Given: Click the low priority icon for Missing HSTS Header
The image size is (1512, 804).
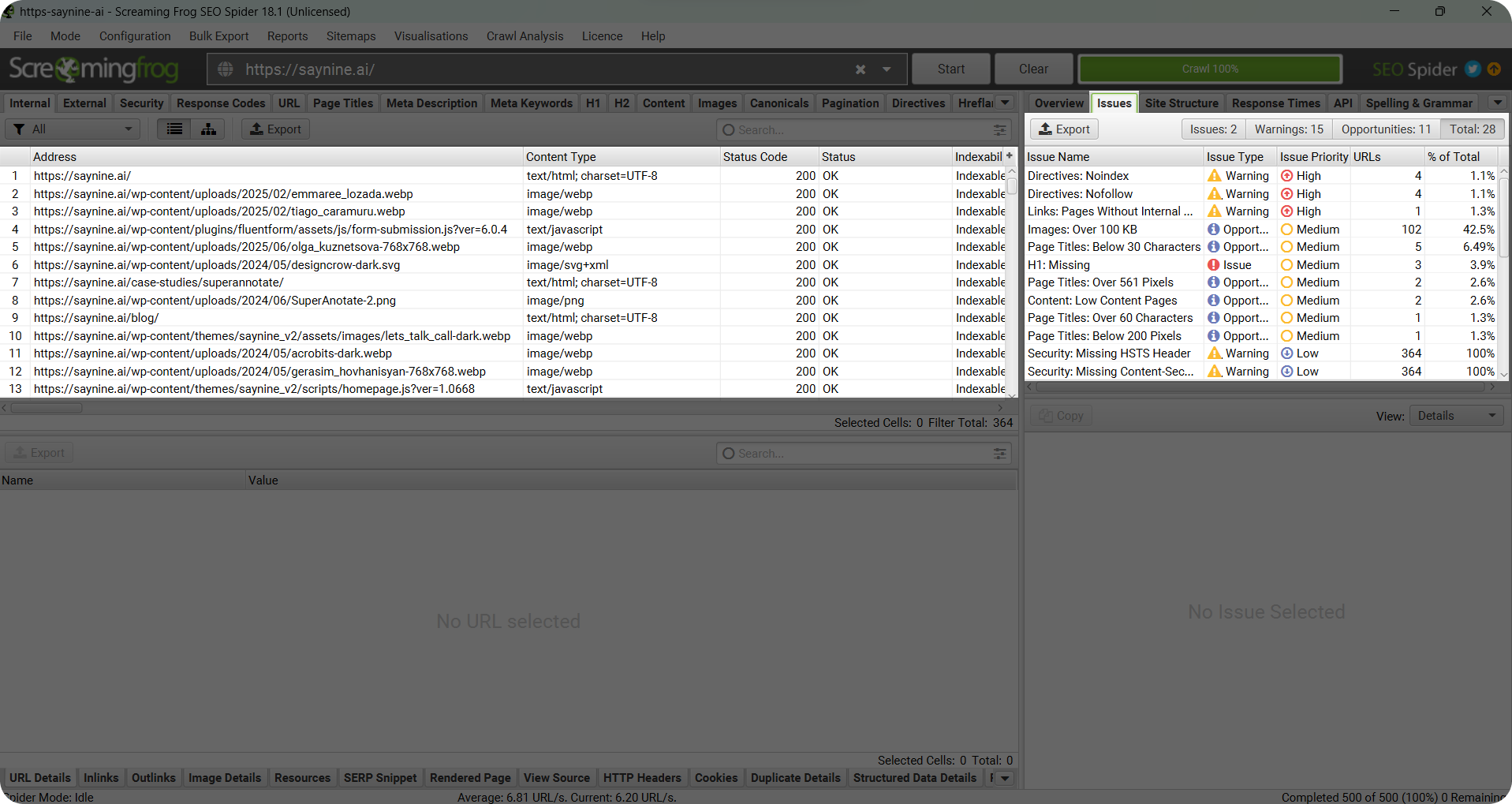Looking at the screenshot, I should 1287,353.
